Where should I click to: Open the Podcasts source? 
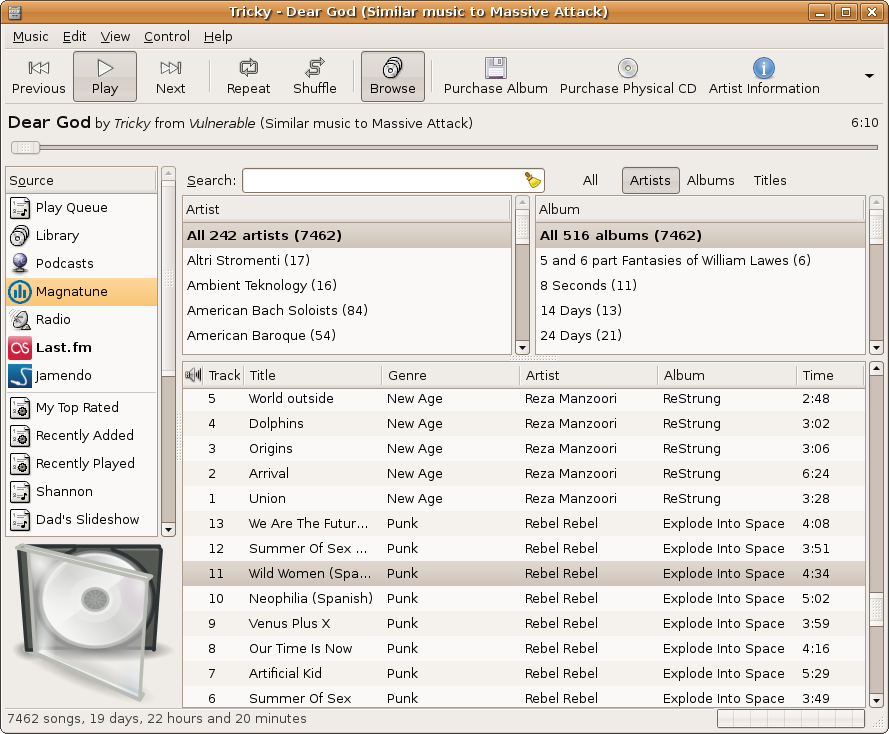pyautogui.click(x=82, y=264)
